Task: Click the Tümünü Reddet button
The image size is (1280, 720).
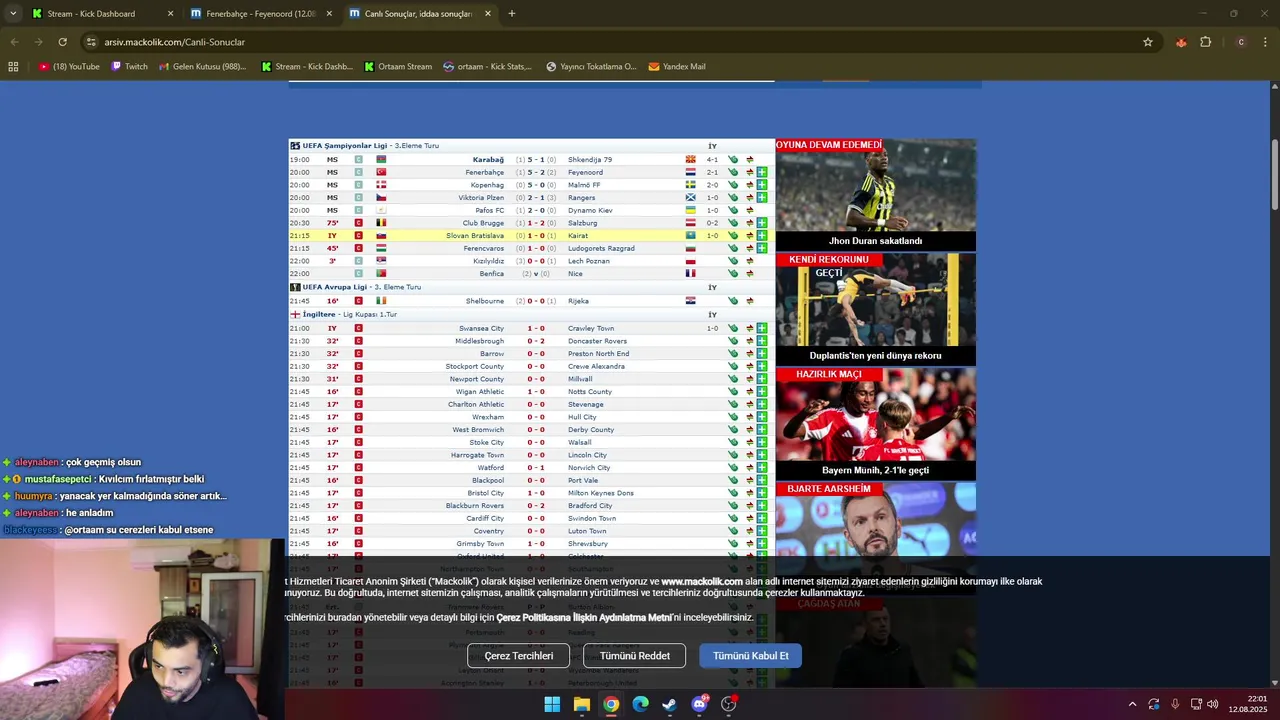Action: (635, 656)
